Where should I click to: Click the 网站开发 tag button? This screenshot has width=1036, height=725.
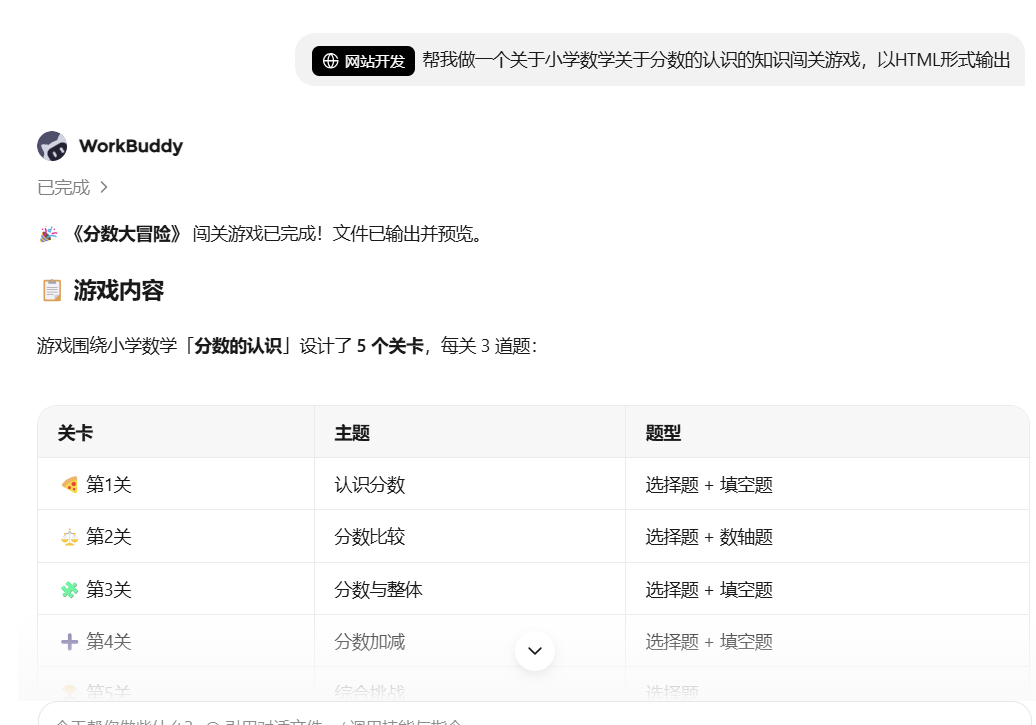pyautogui.click(x=363, y=61)
